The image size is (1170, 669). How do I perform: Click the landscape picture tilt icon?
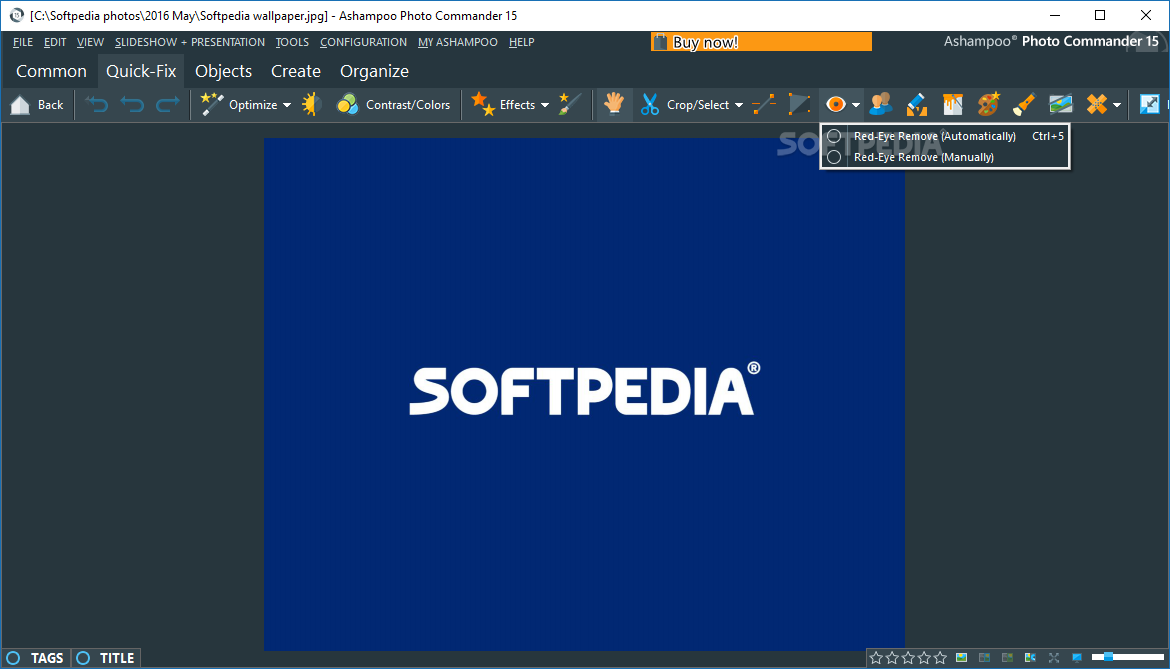click(1060, 104)
